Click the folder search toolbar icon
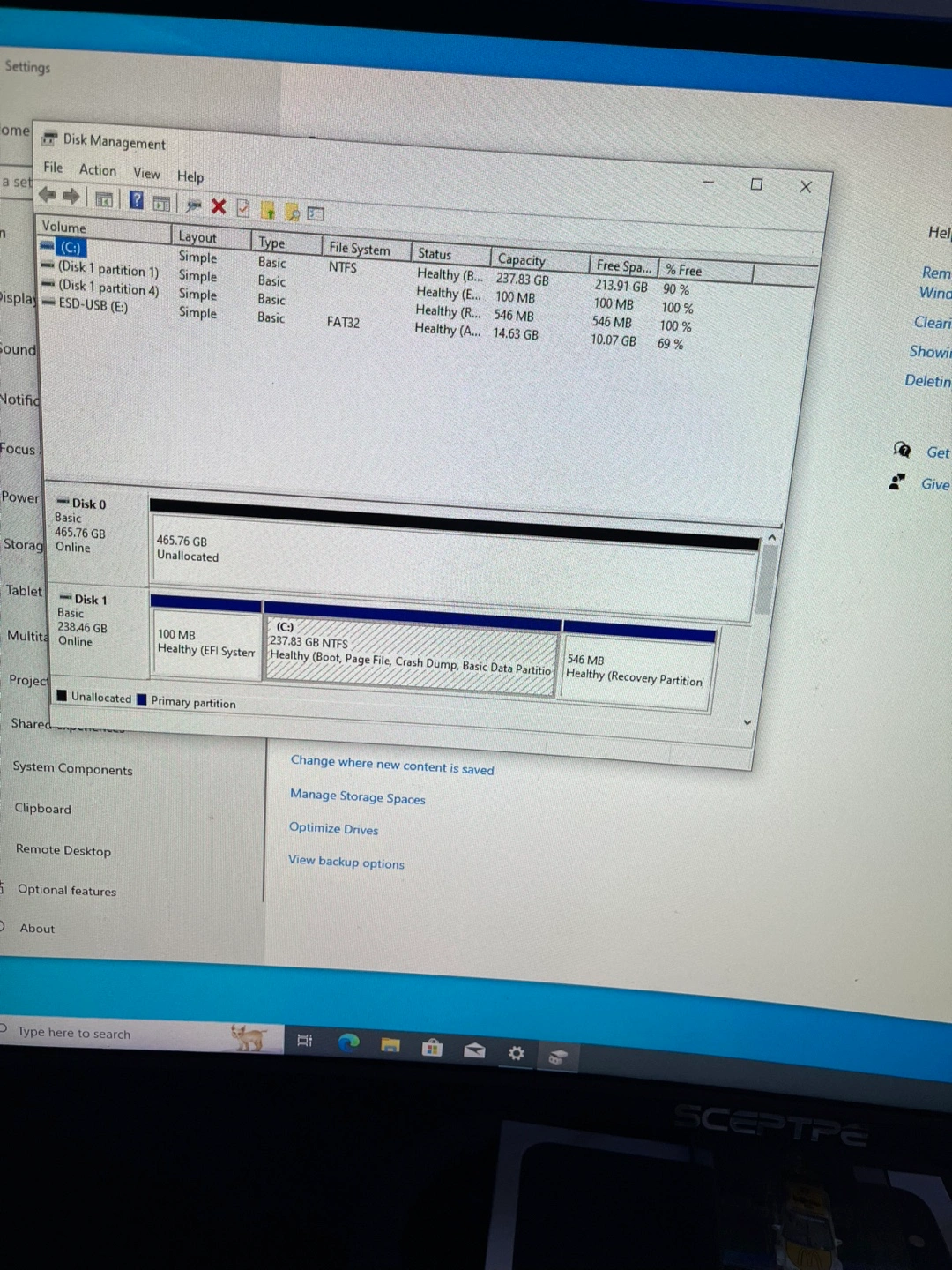The height and width of the screenshot is (1270, 952). coord(293,213)
